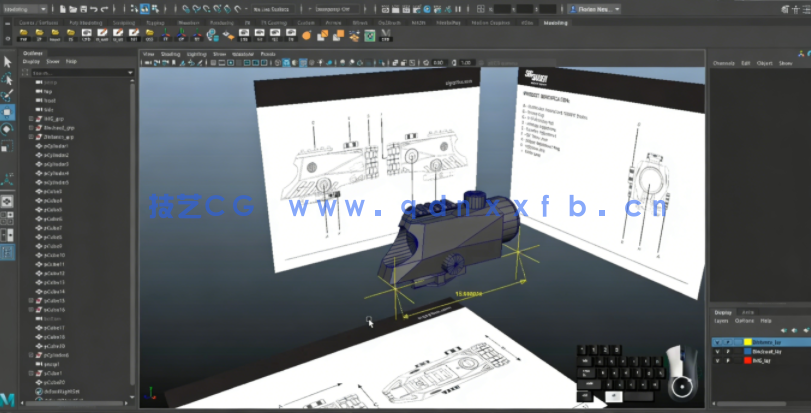Screen dimensions: 811x413
Task: Click the Paint Selection tool
Action: click(x=7, y=95)
